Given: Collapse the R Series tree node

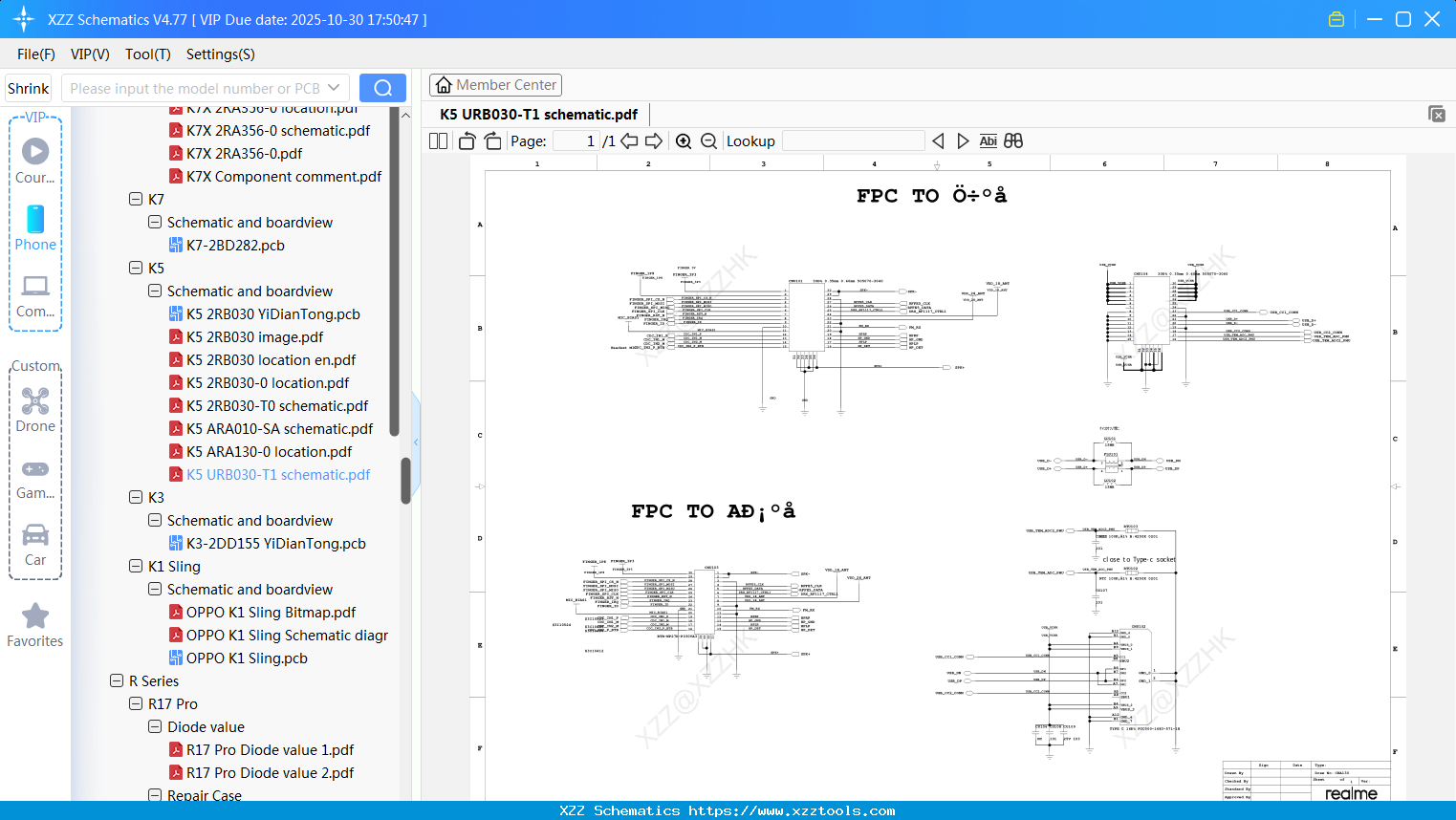Looking at the screenshot, I should click(x=117, y=680).
